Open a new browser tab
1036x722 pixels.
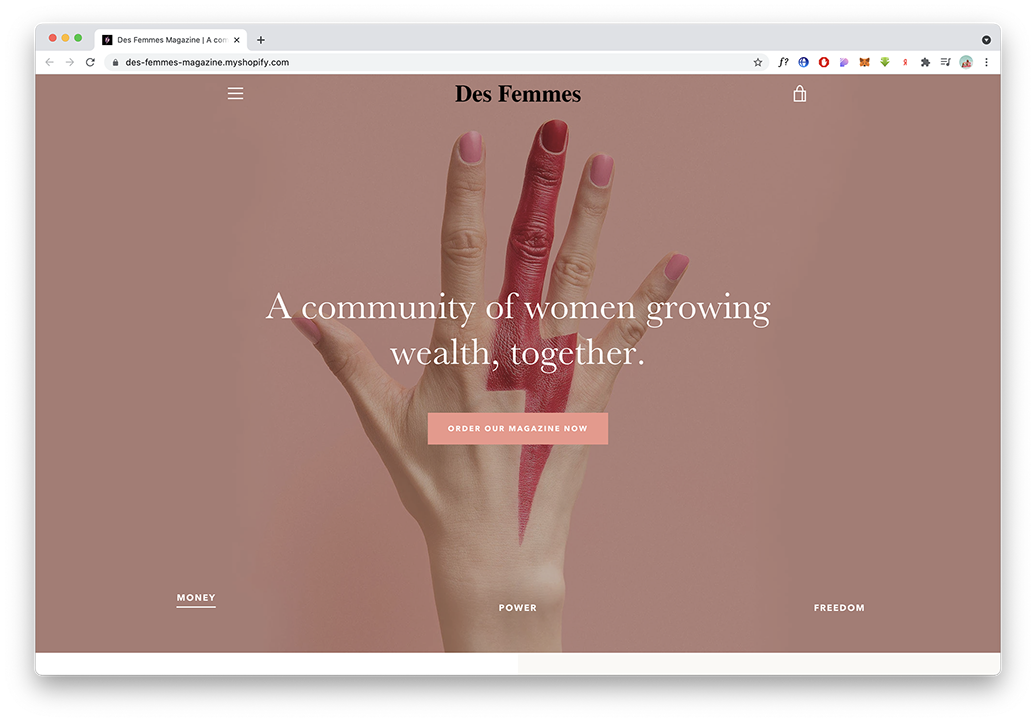click(261, 40)
